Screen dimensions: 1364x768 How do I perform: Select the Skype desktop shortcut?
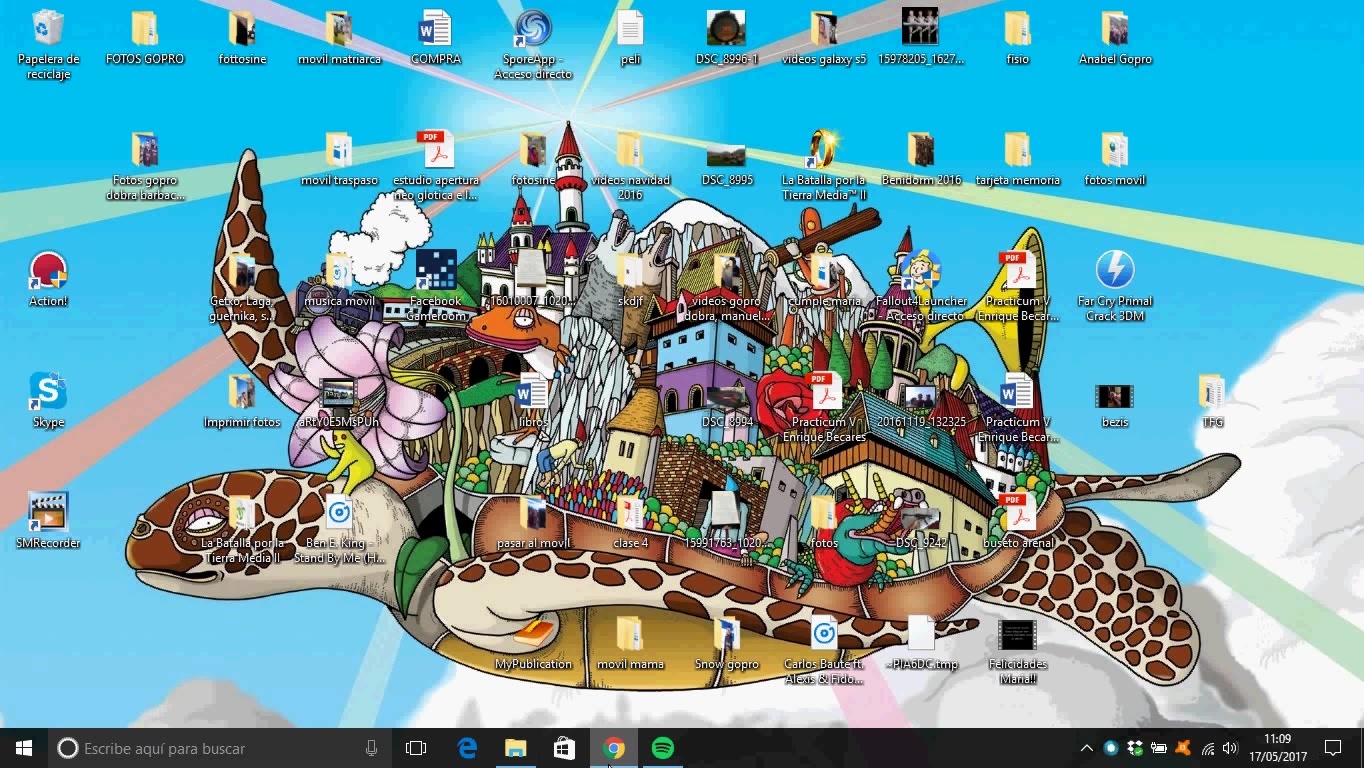click(x=48, y=392)
